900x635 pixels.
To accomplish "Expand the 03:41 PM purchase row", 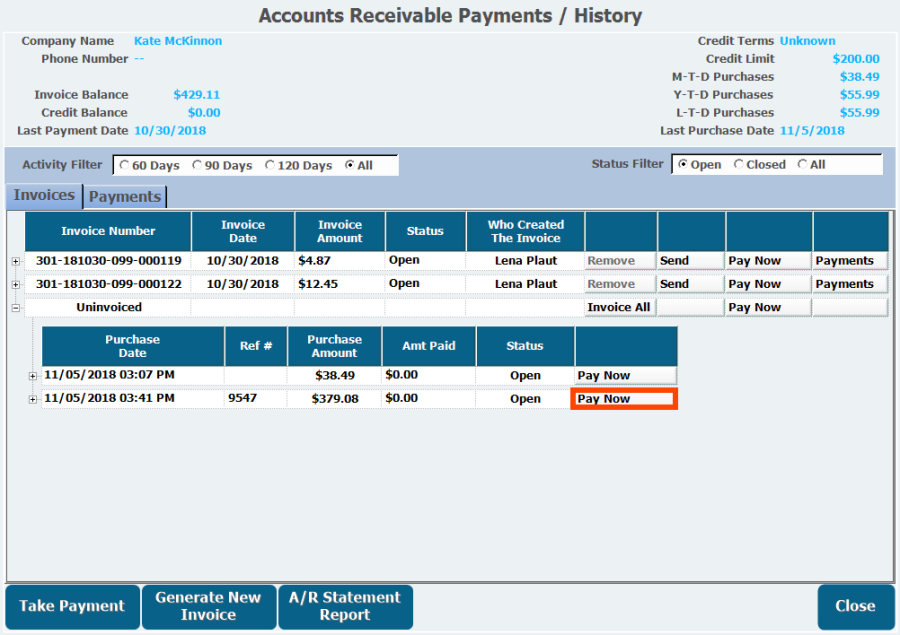I will tap(32, 399).
